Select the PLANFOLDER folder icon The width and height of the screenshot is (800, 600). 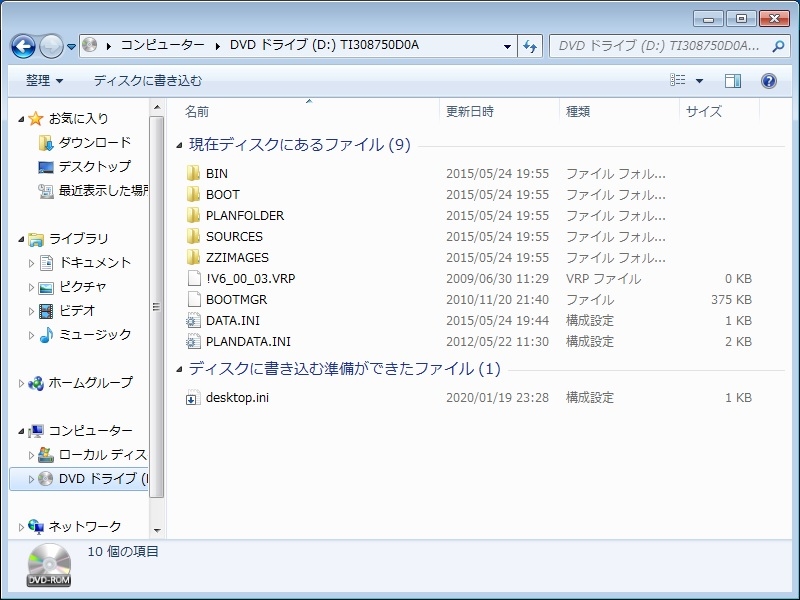pyautogui.click(x=193, y=215)
